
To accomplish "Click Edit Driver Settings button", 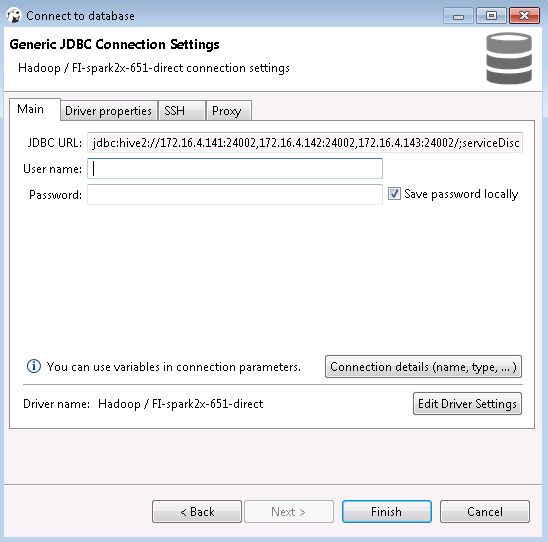I will point(467,404).
